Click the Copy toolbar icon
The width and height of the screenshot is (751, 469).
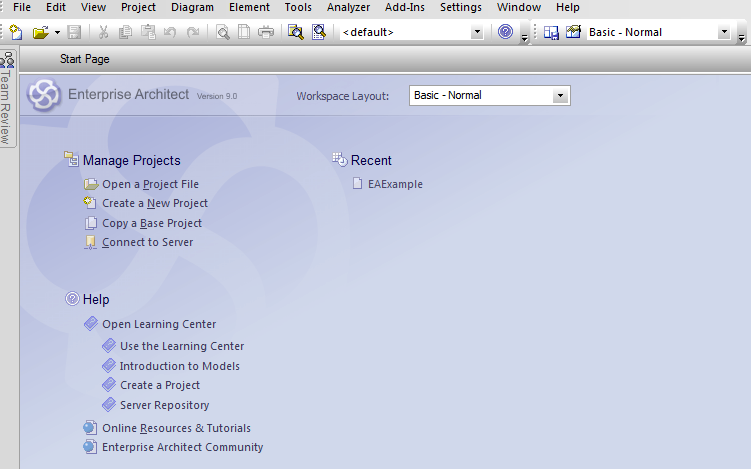(125, 32)
